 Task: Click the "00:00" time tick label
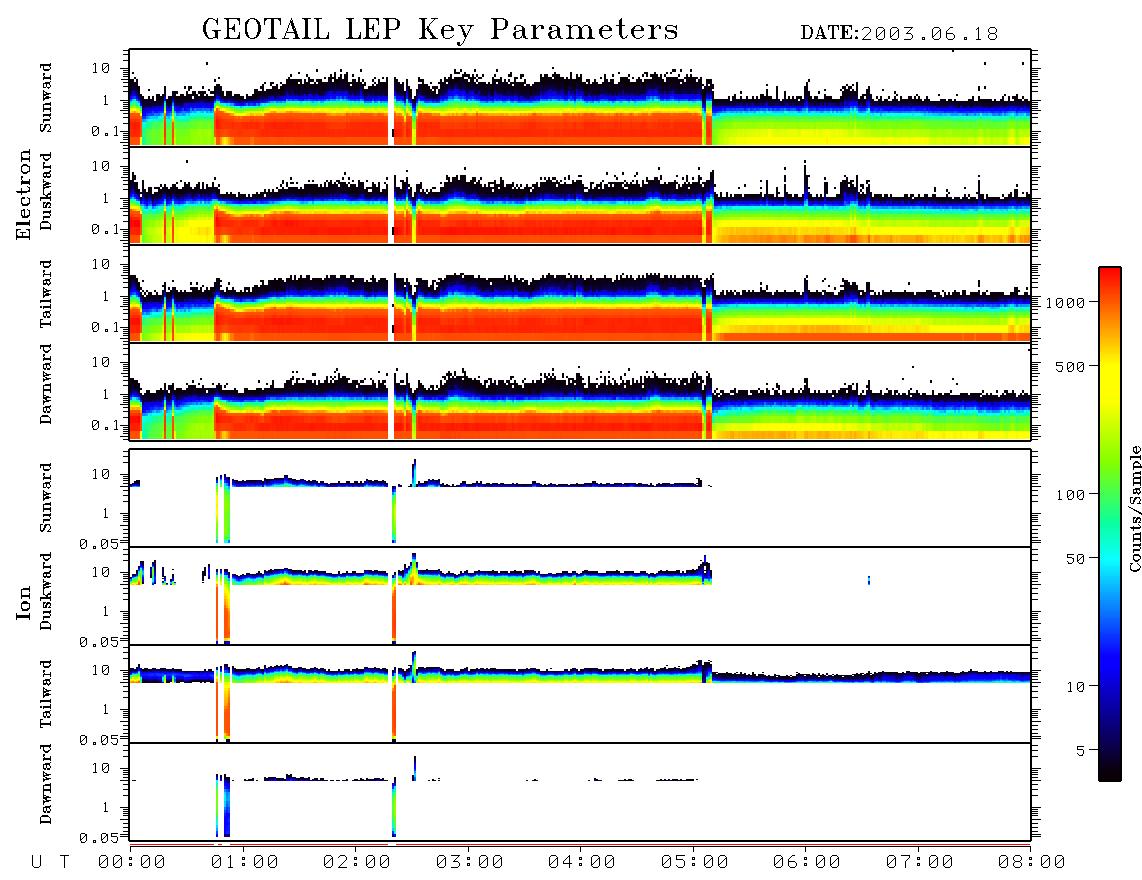click(132, 863)
